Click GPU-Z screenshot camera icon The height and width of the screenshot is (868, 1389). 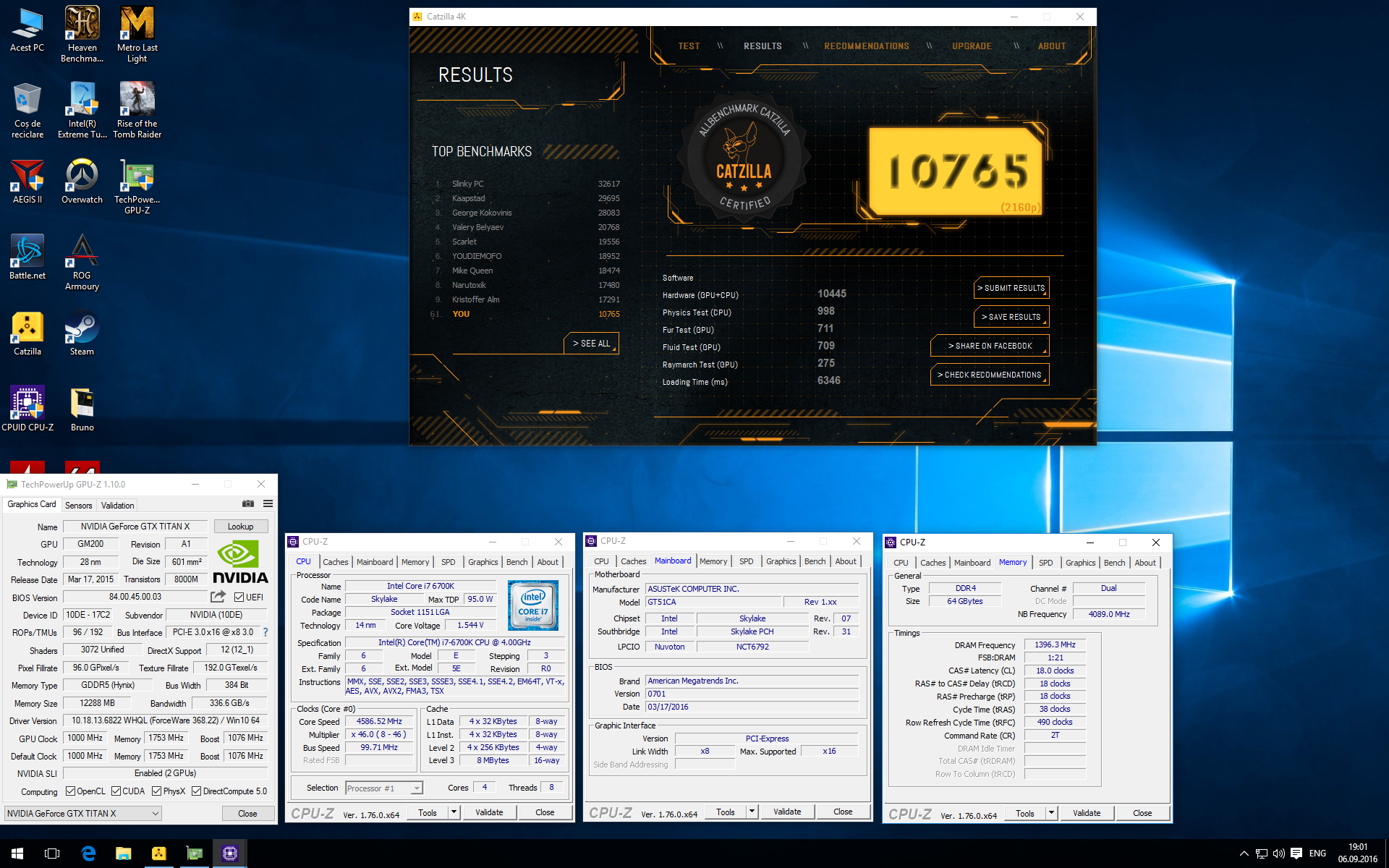248,503
